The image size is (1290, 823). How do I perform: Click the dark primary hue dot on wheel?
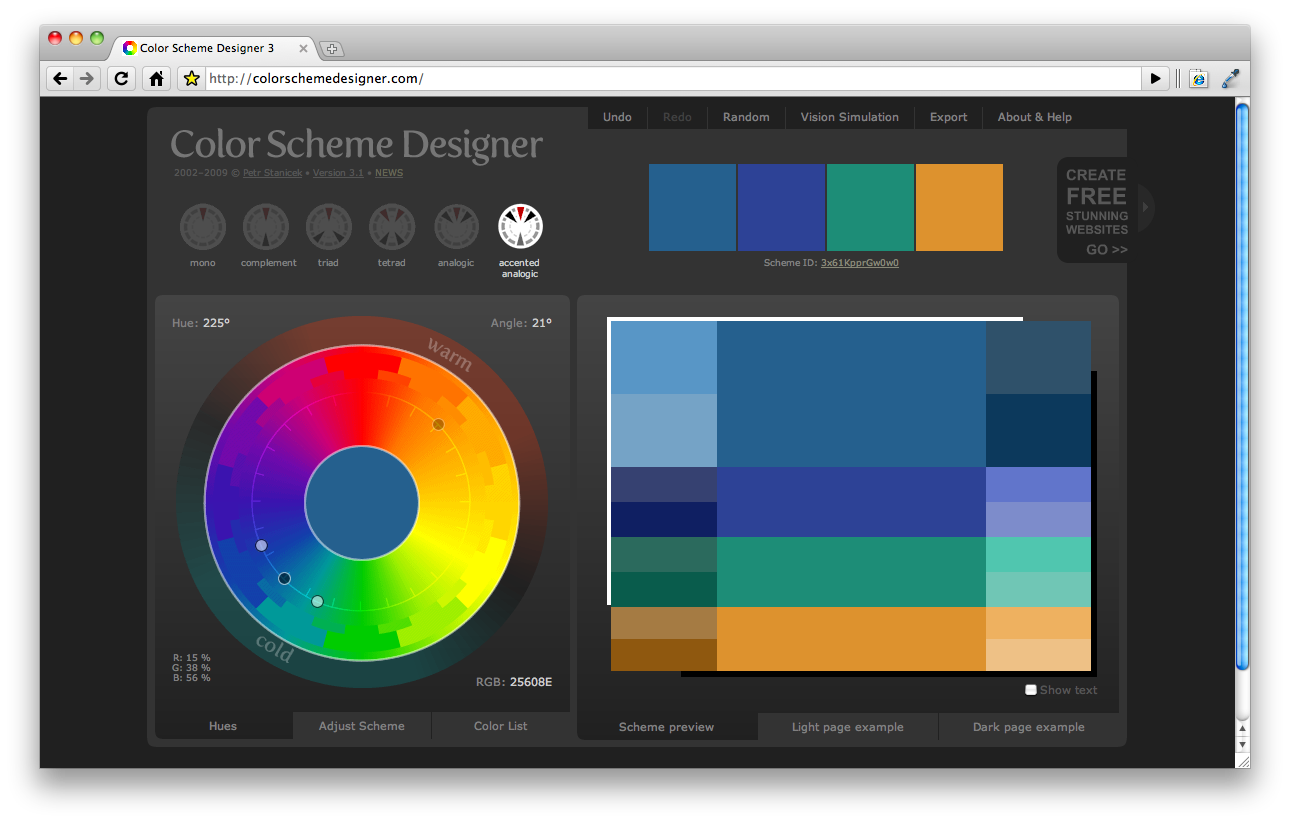point(284,579)
